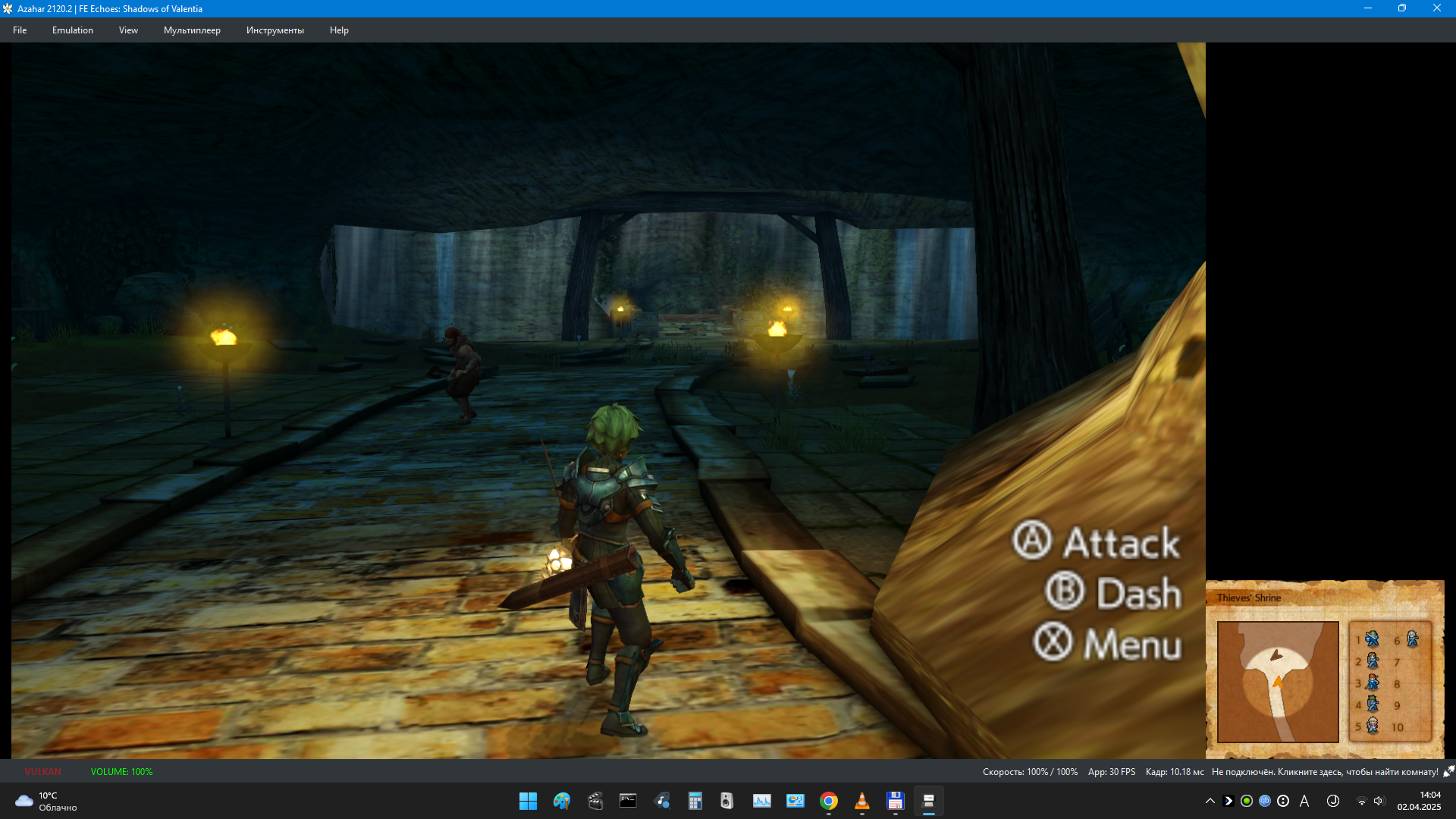Open the View menu
1456x819 pixels.
click(128, 30)
